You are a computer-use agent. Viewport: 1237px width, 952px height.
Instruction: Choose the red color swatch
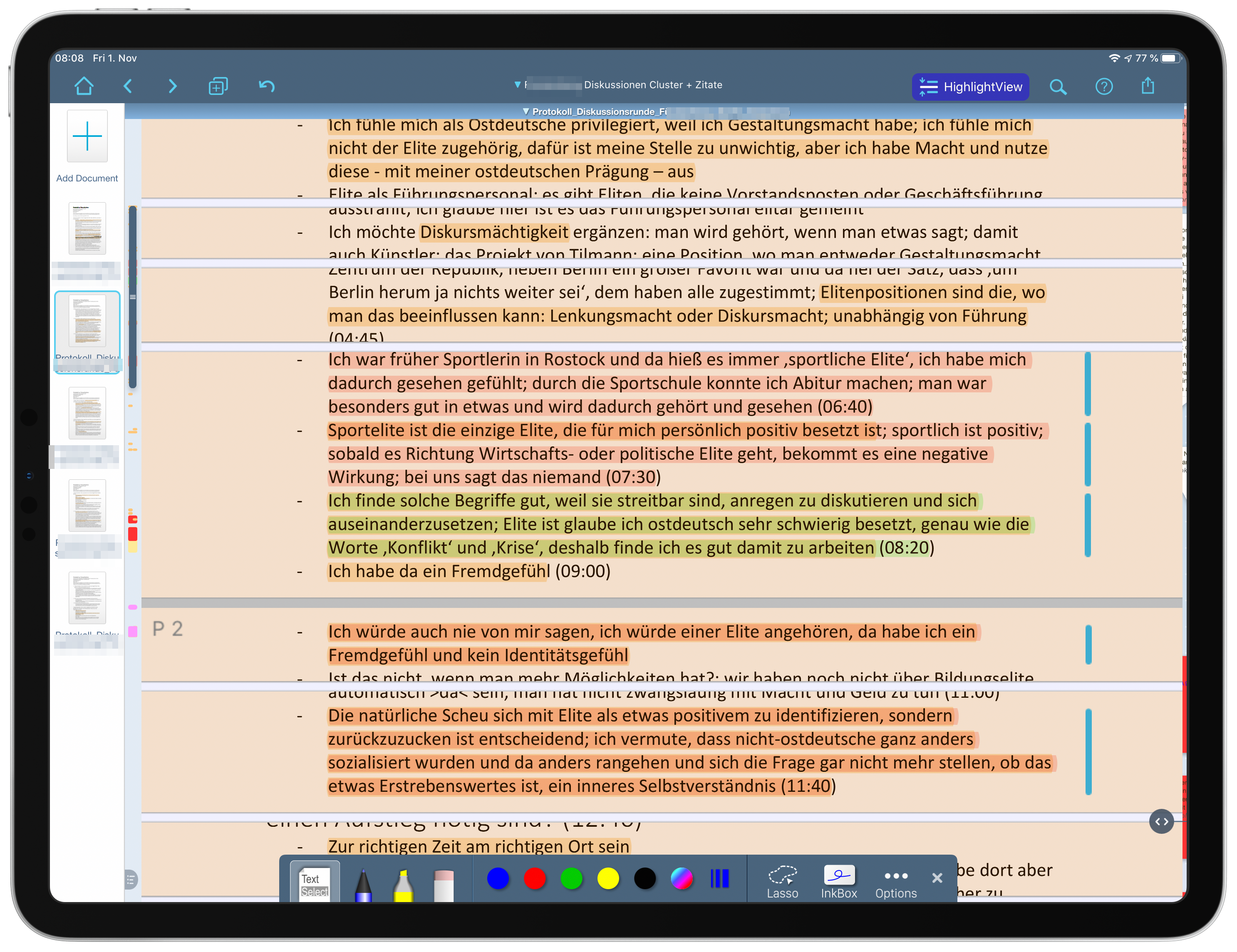point(535,878)
